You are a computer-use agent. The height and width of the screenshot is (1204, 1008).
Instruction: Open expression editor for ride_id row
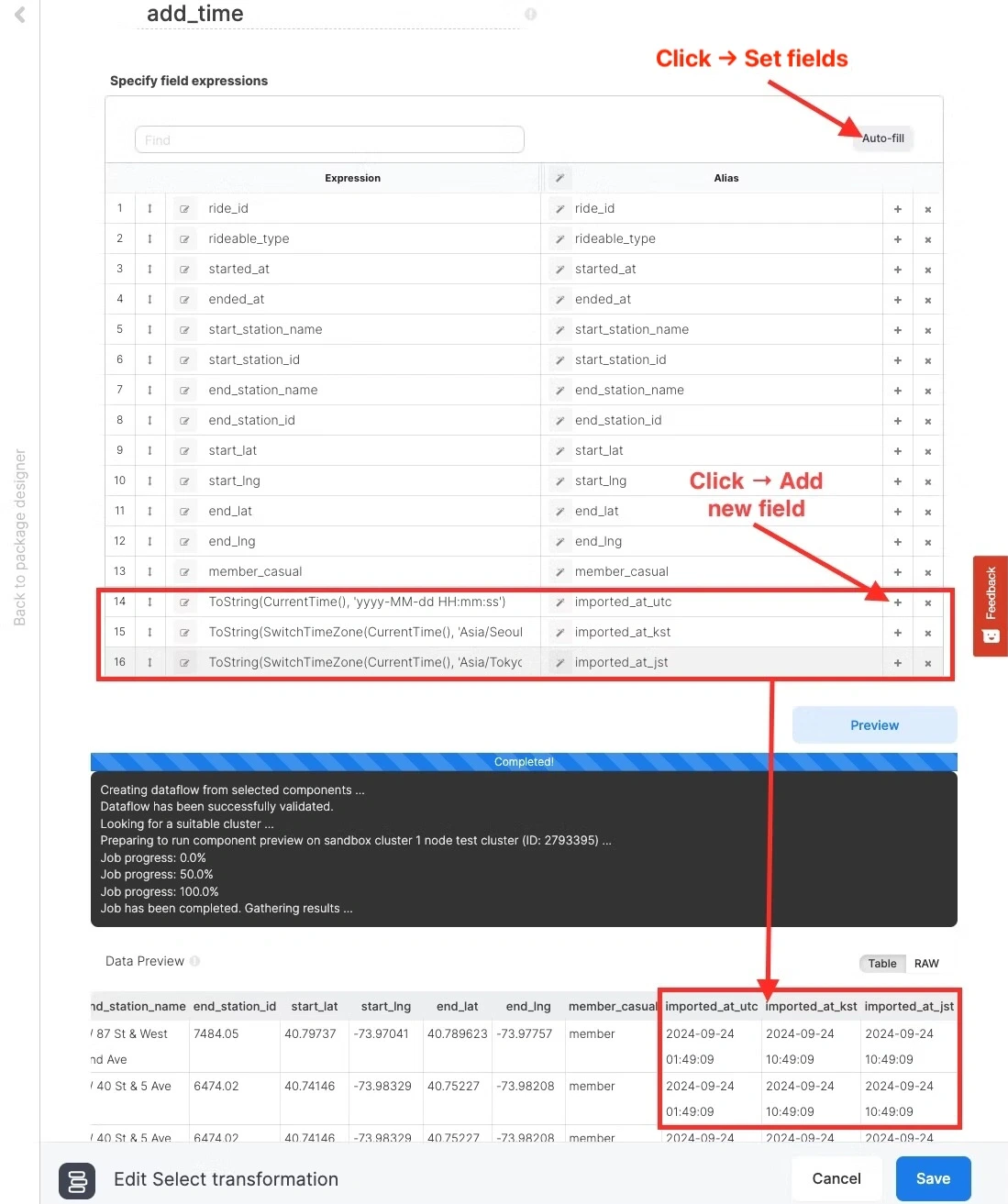click(x=184, y=209)
